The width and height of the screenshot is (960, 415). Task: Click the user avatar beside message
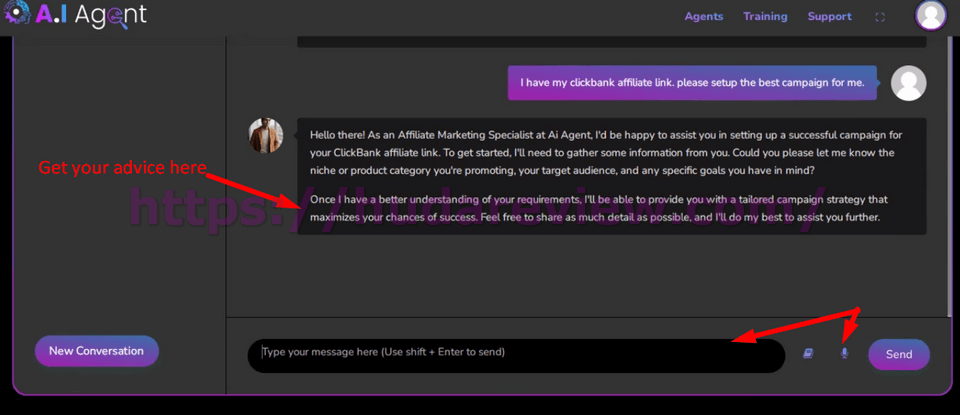pos(908,83)
